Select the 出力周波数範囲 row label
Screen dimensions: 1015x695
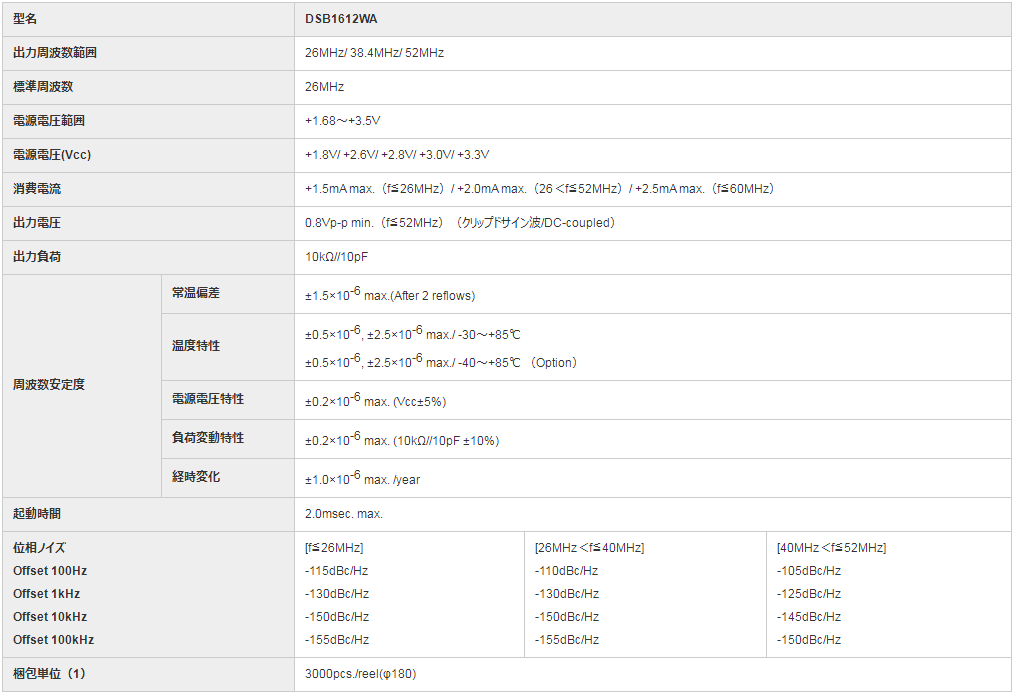(x=55, y=53)
